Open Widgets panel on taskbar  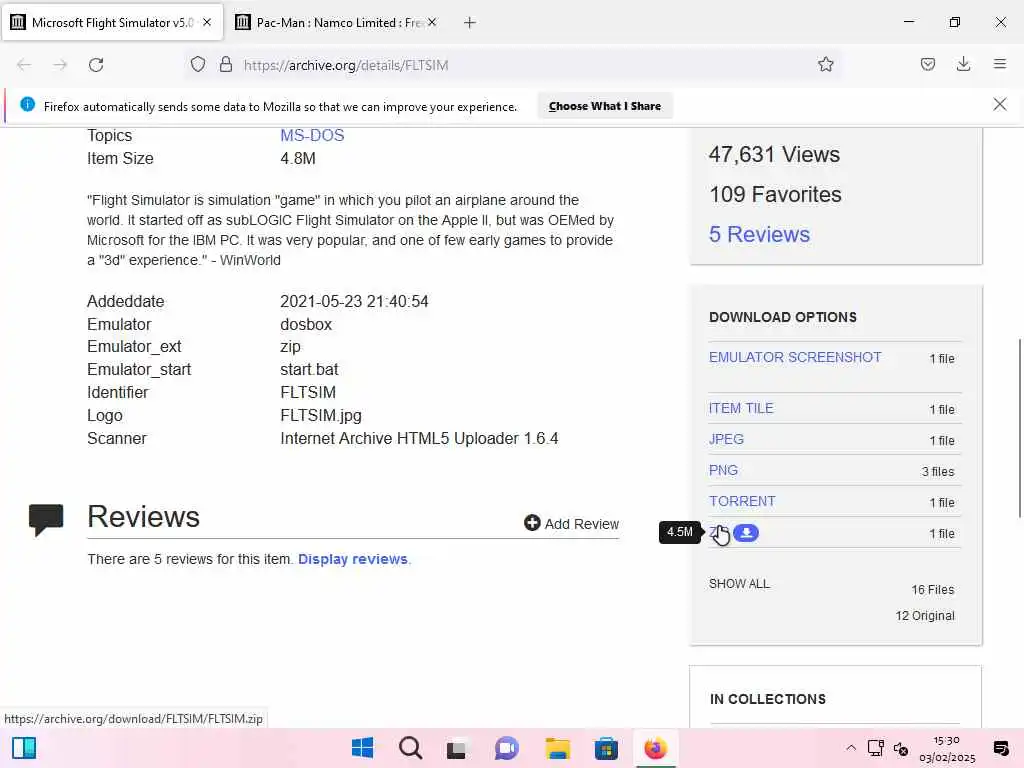pyautogui.click(x=24, y=748)
